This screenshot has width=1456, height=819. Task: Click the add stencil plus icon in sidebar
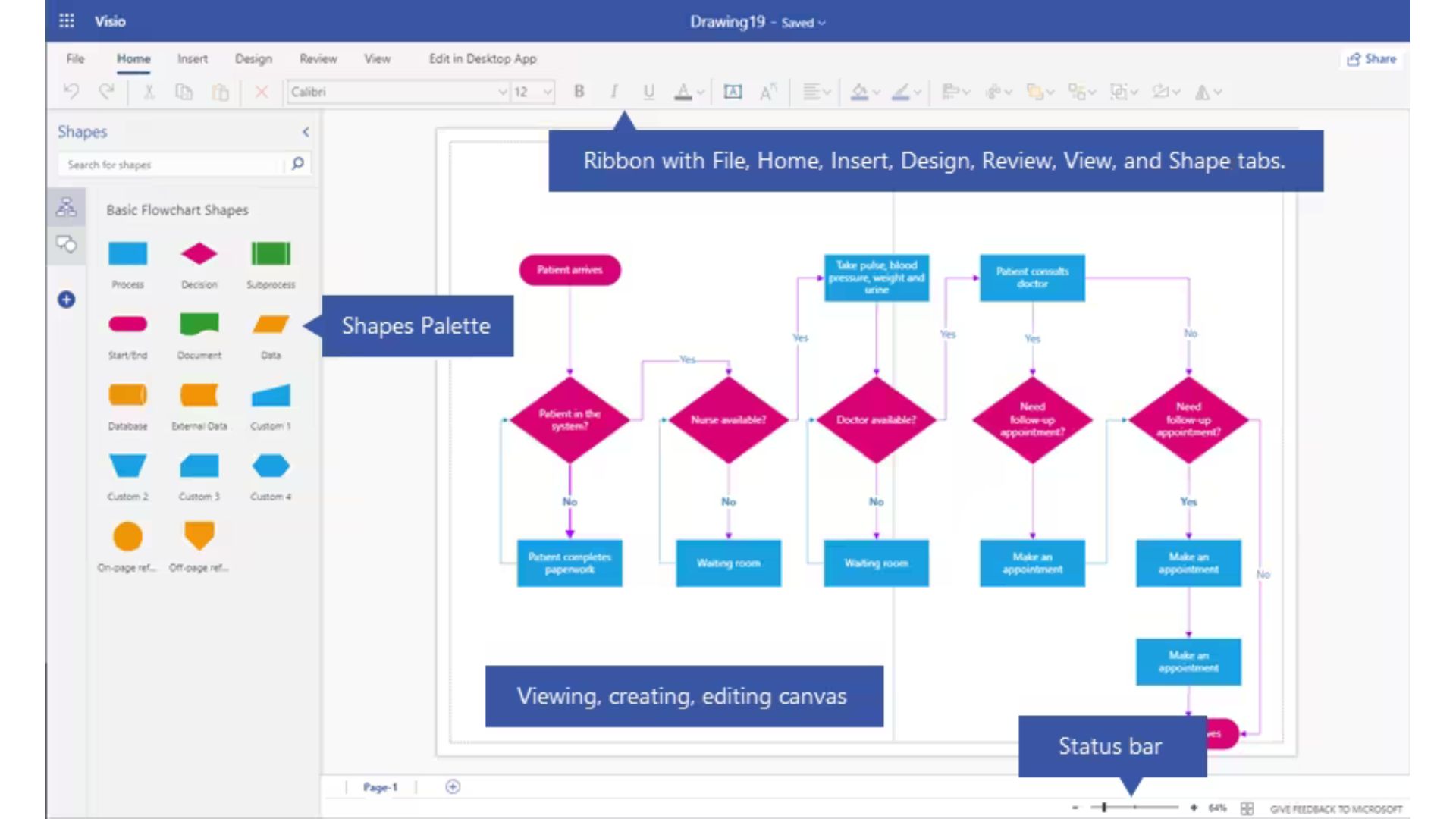[x=67, y=300]
